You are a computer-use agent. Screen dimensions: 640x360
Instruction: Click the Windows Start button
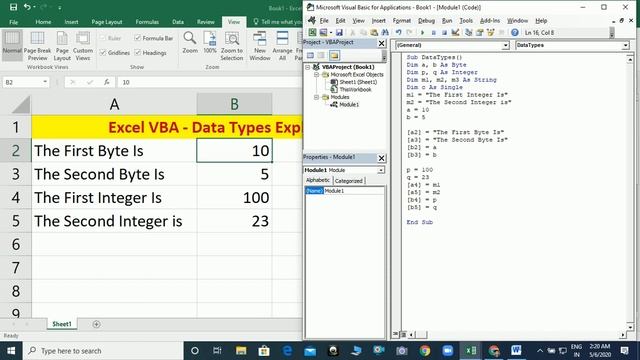tap(11, 351)
